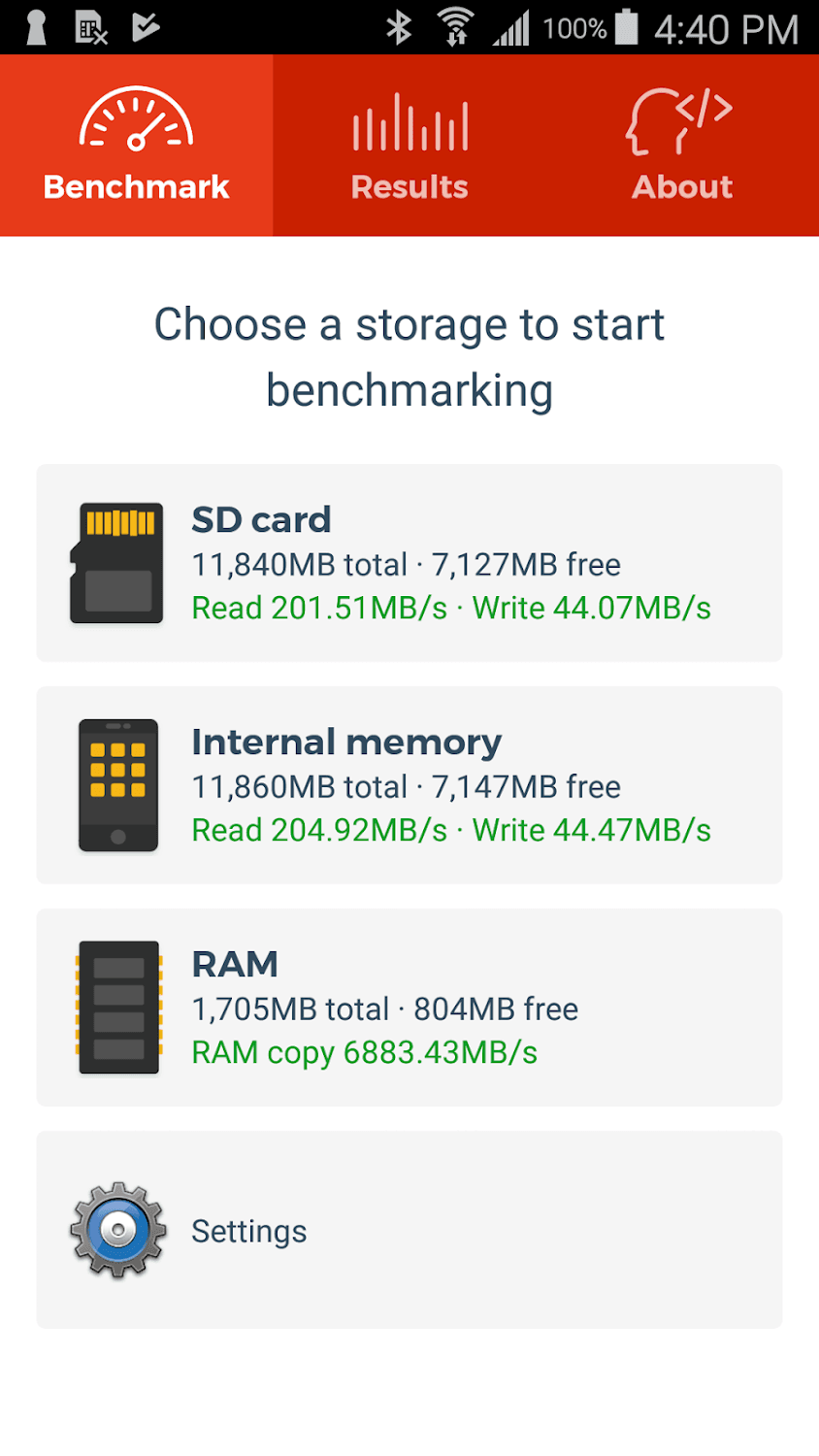This screenshot has height=1456, width=819.
Task: Tap the Bluetooth status bar icon
Action: pos(399,27)
